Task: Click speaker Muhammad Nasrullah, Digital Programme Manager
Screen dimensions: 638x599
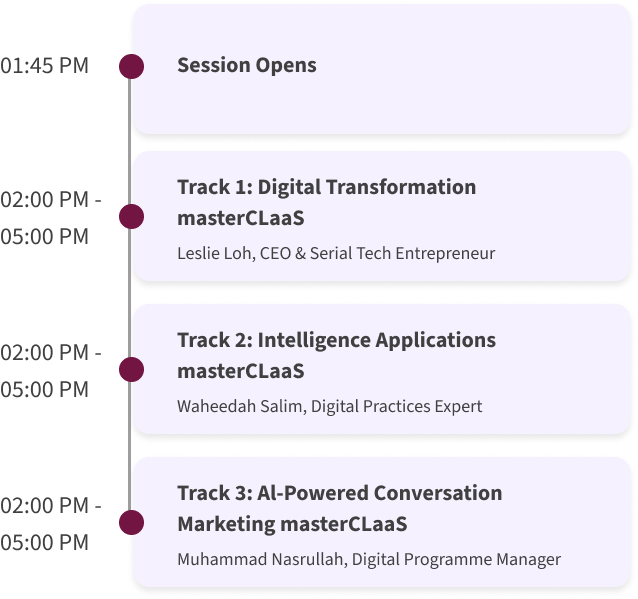Action: point(369,559)
